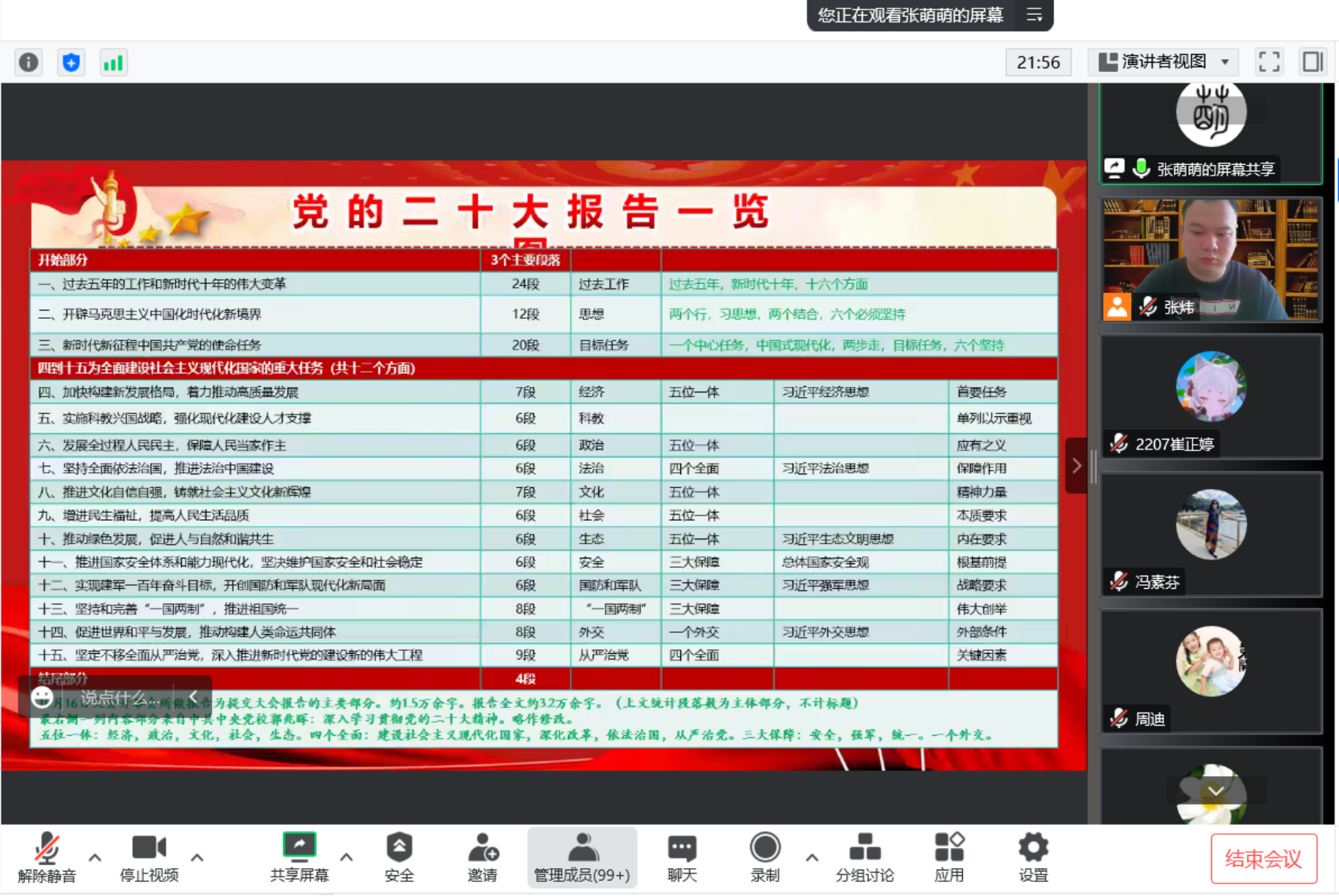The image size is (1339, 896).
Task: Check the green network signal icon
Action: pyautogui.click(x=113, y=63)
